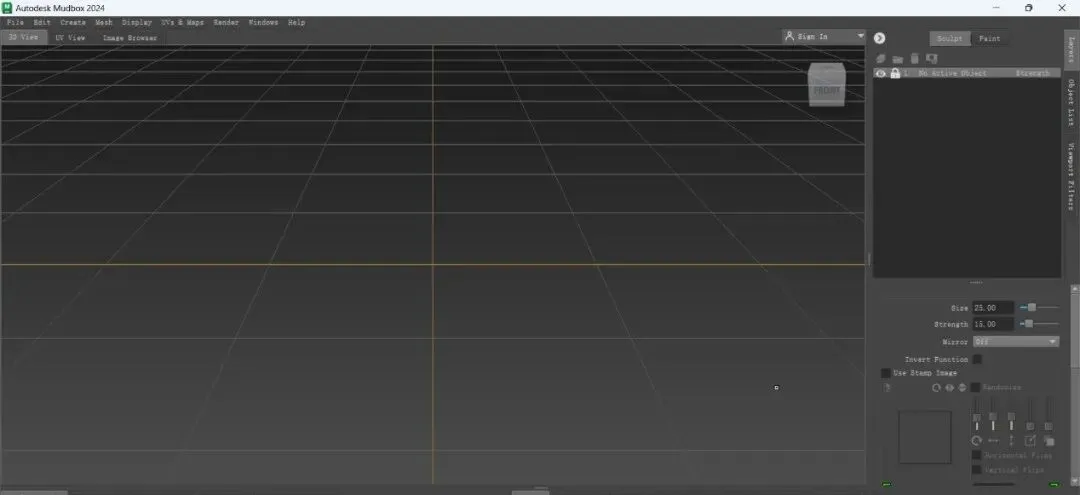Enable the Use Stamp Image checkbox
Screen dimensions: 1080x495
point(886,373)
